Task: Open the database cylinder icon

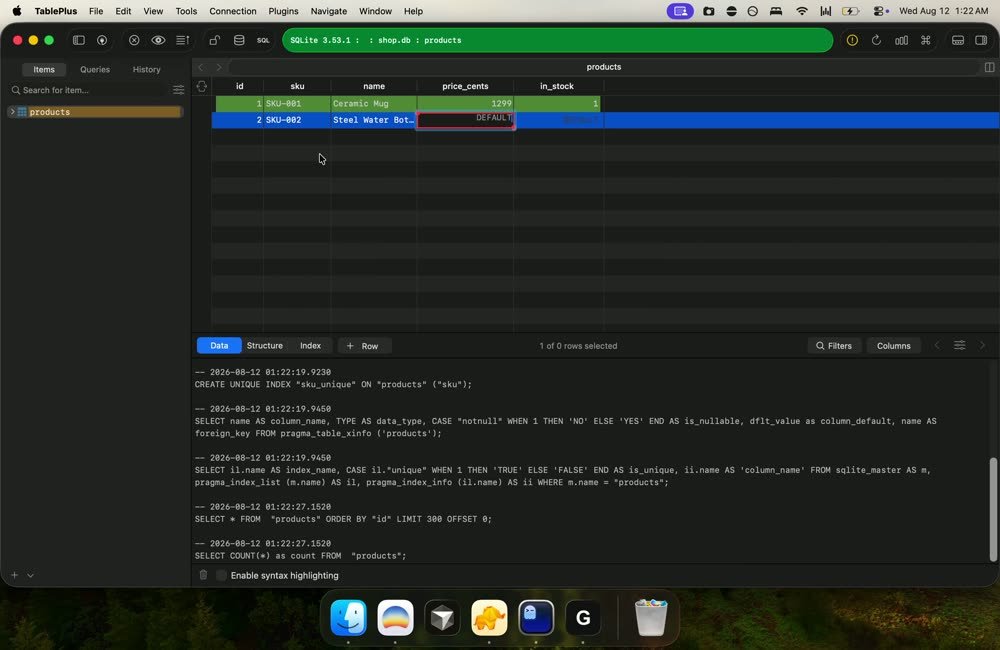Action: (239, 40)
